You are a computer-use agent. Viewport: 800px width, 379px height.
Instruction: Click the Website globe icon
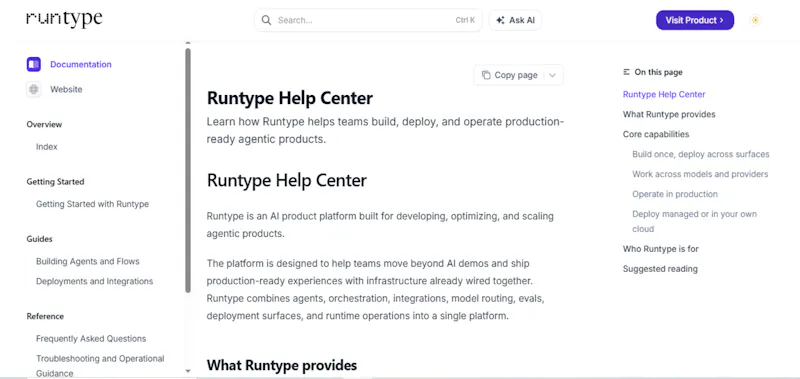[34, 89]
